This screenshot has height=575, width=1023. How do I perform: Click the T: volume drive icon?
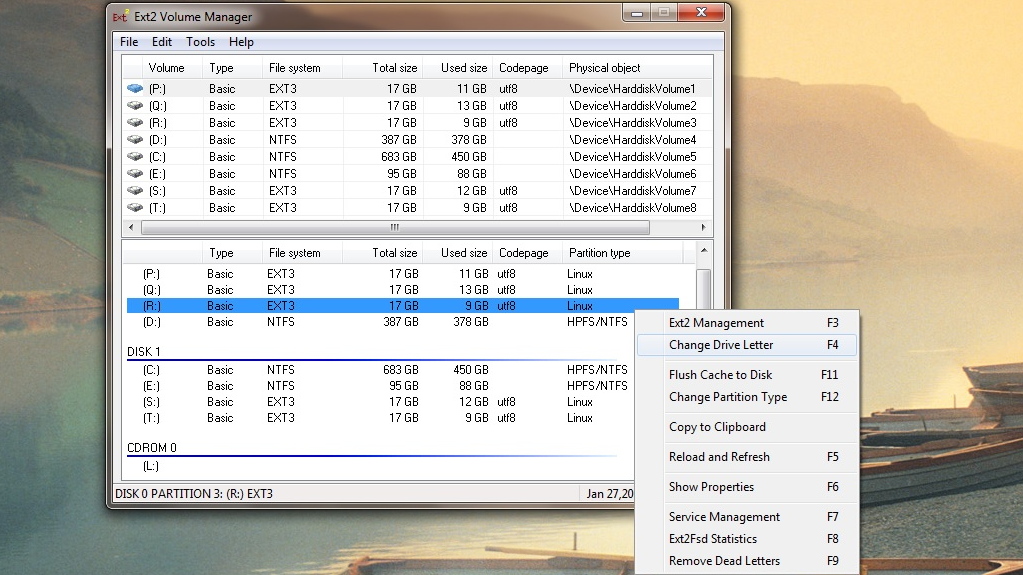[x=135, y=207]
